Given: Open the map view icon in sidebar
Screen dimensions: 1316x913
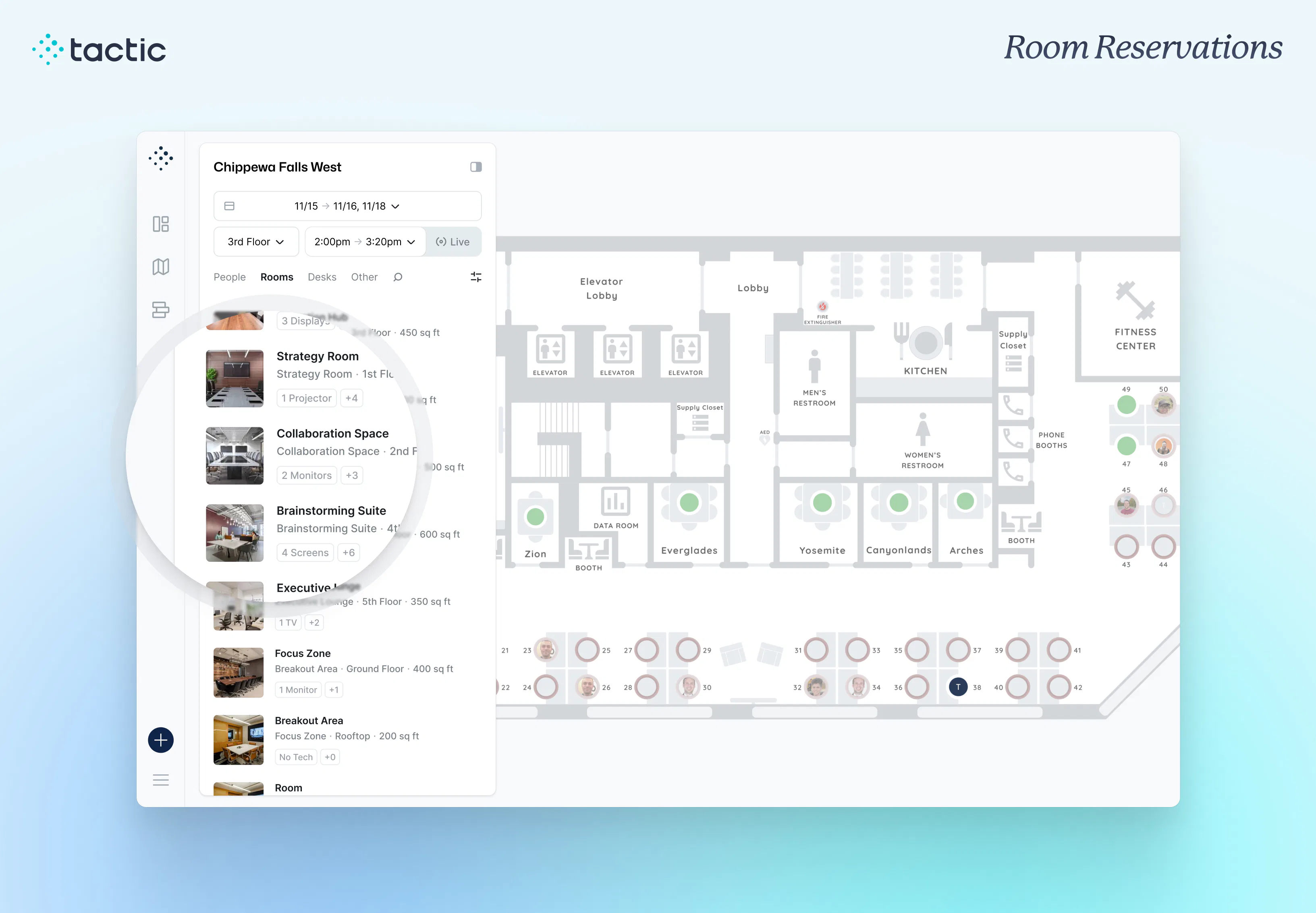Looking at the screenshot, I should coord(161,267).
